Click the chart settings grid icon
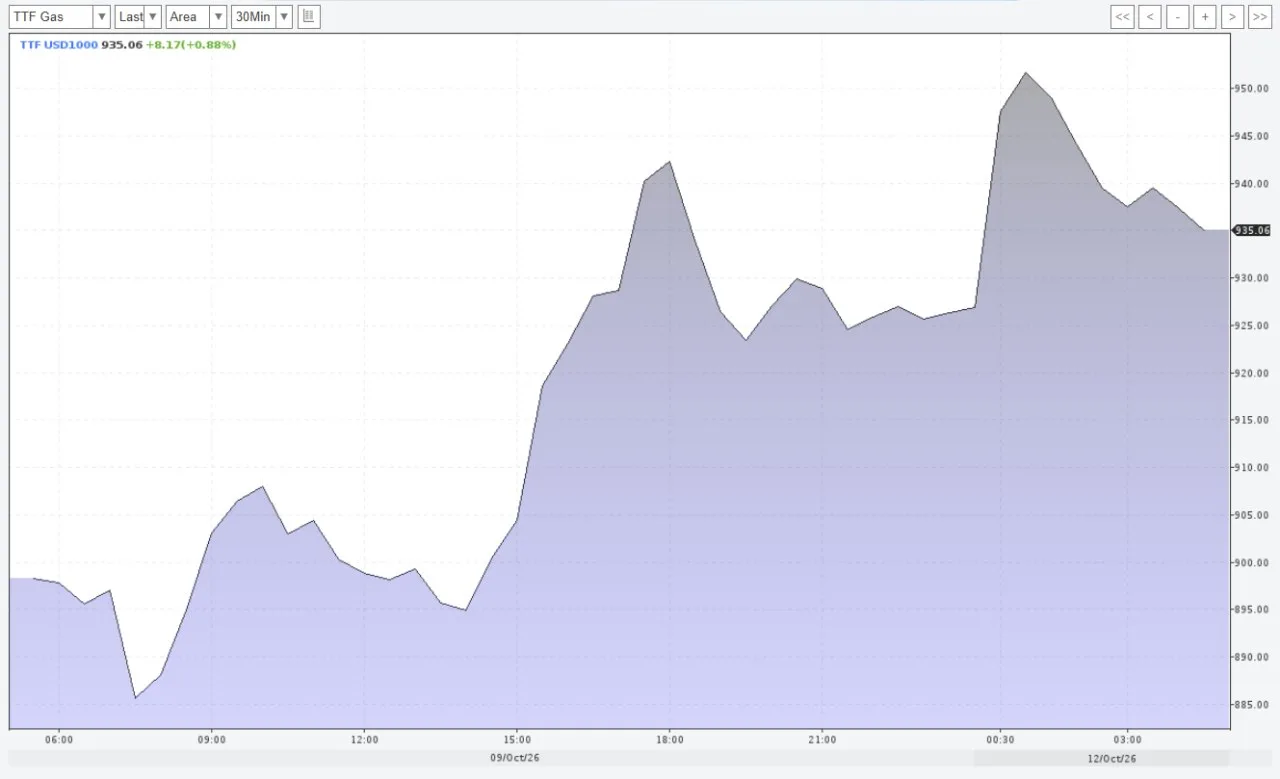Screen dimensions: 1280x779 click(309, 17)
